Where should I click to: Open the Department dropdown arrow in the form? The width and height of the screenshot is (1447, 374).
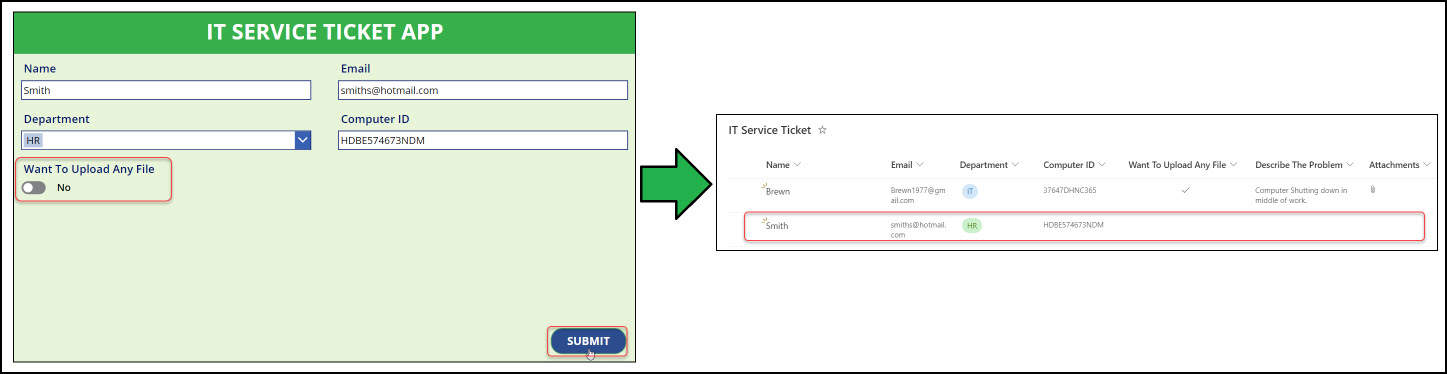[303, 140]
